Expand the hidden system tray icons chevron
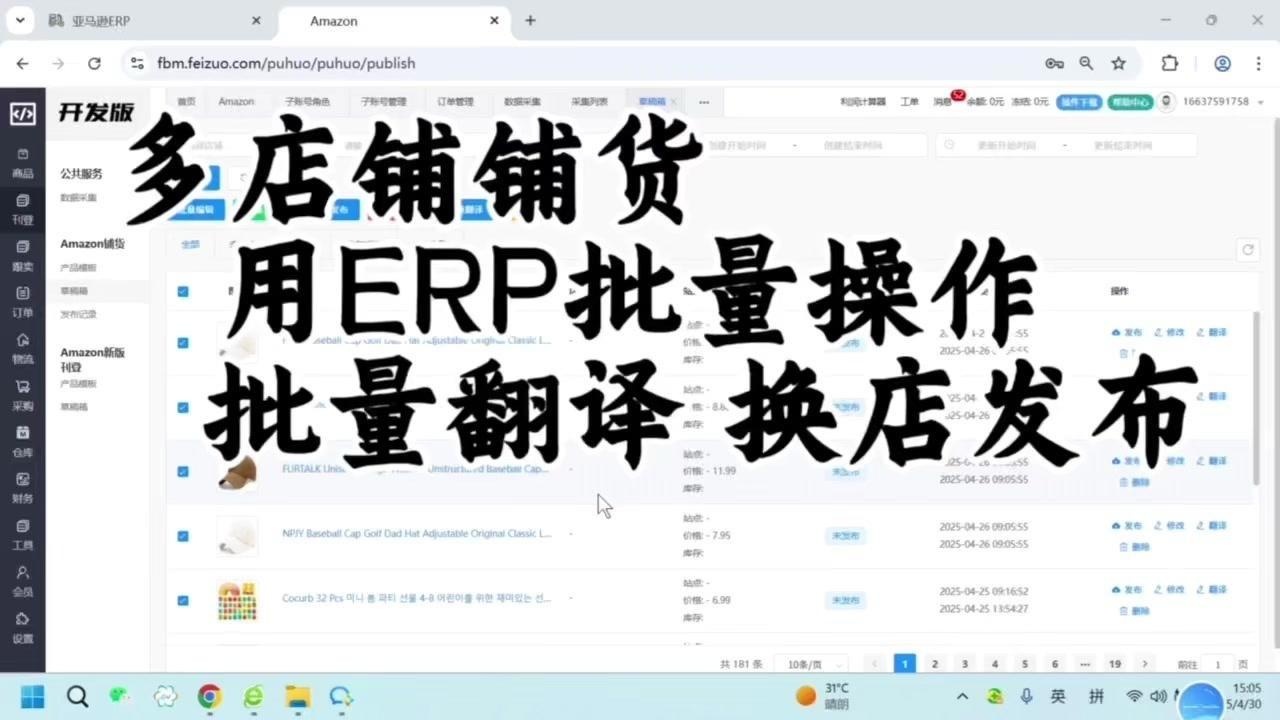 962,696
